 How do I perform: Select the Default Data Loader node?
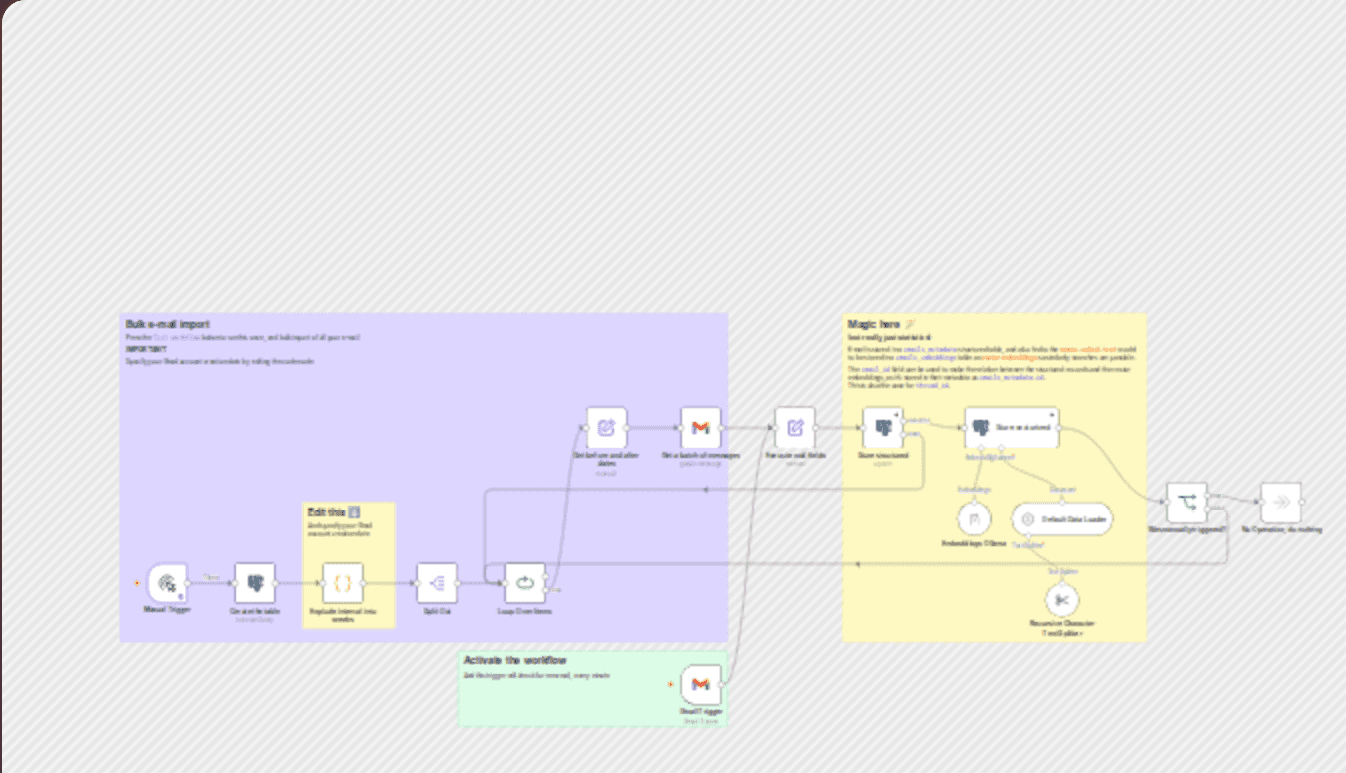coord(1062,519)
